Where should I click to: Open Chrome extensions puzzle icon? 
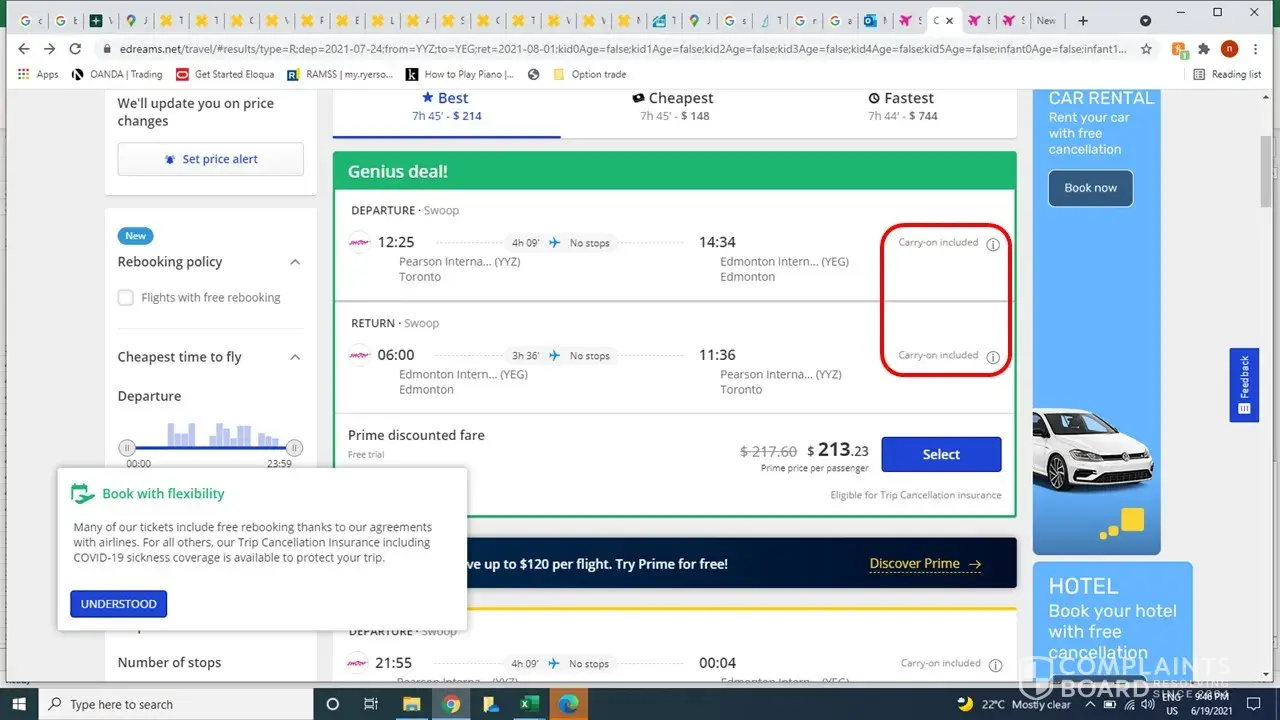[x=1204, y=49]
